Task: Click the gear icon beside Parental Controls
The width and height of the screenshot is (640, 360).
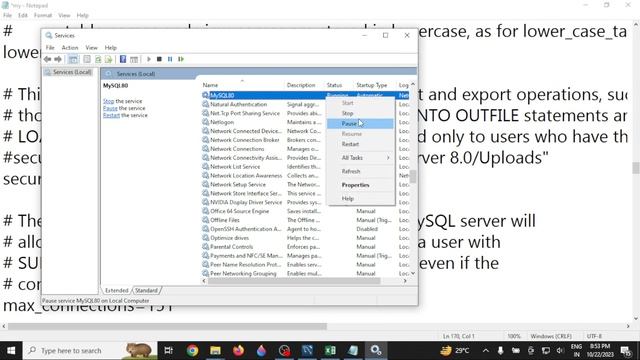Action: [x=205, y=247]
